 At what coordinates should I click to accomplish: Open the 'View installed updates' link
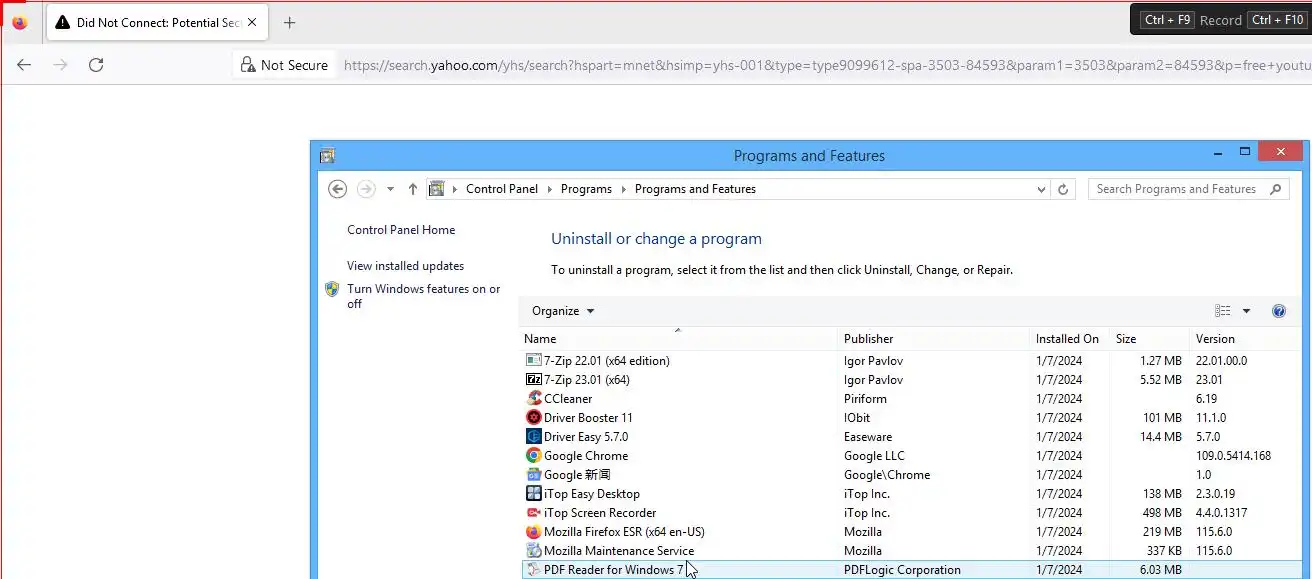tap(405, 266)
